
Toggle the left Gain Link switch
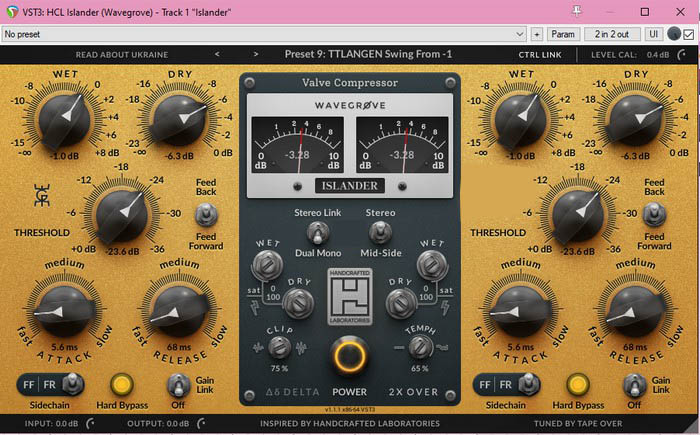(179, 385)
